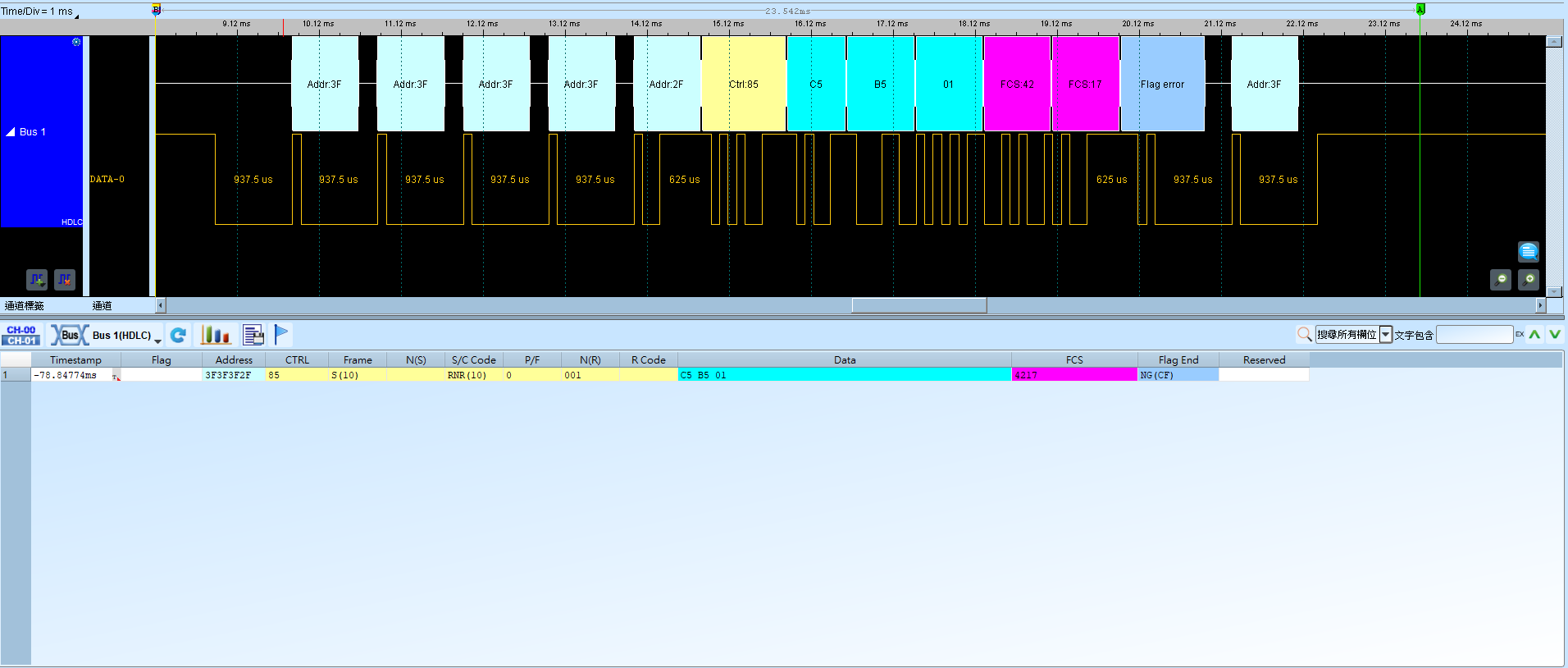Screen dimensions: 1568x668
Task: Zoom in the waveform with plus magnifier
Action: (x=1529, y=280)
